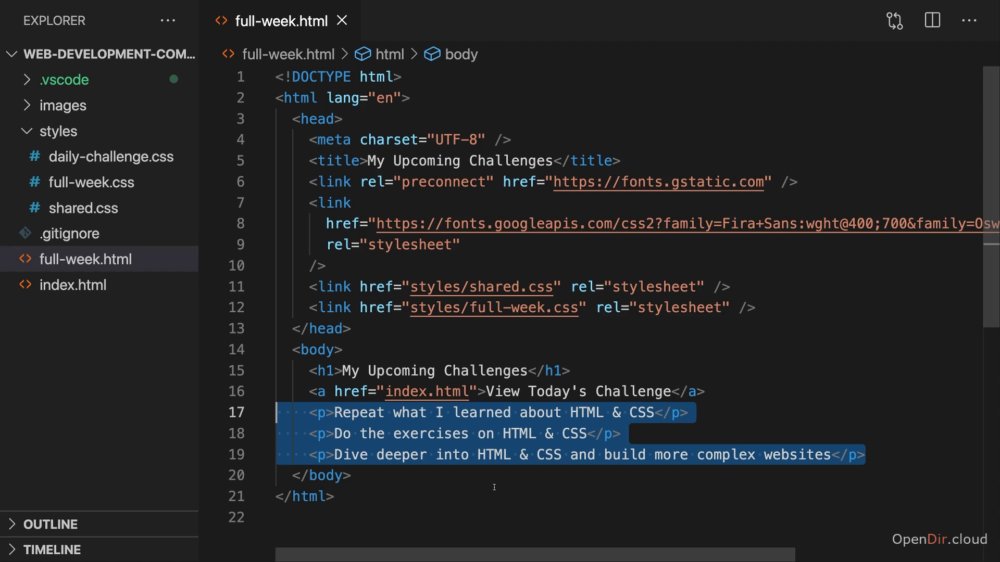Open the .vscode folder
Viewport: 1000px width, 562px height.
(64, 80)
